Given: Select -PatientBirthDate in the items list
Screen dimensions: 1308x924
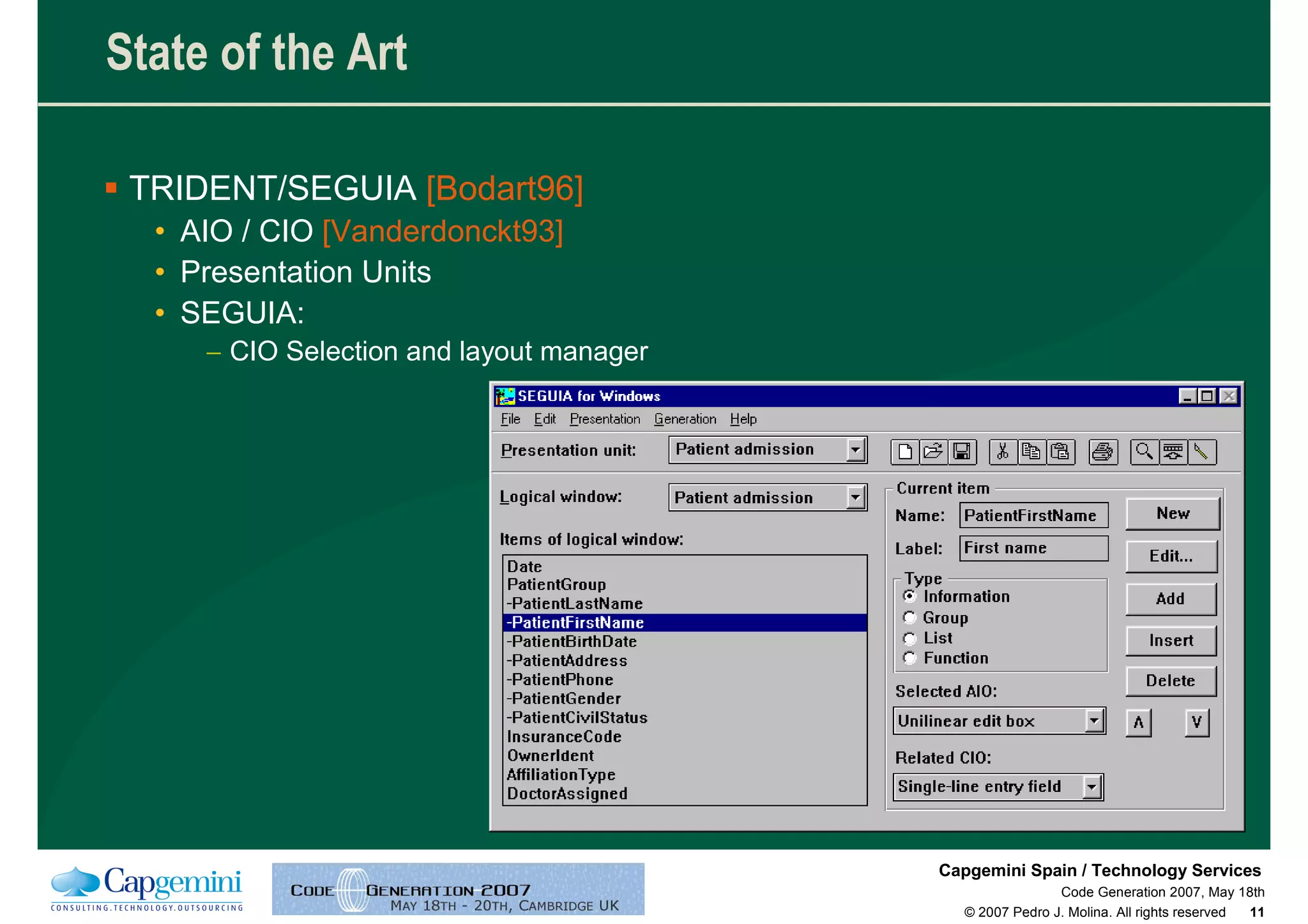Looking at the screenshot, I should [685, 642].
